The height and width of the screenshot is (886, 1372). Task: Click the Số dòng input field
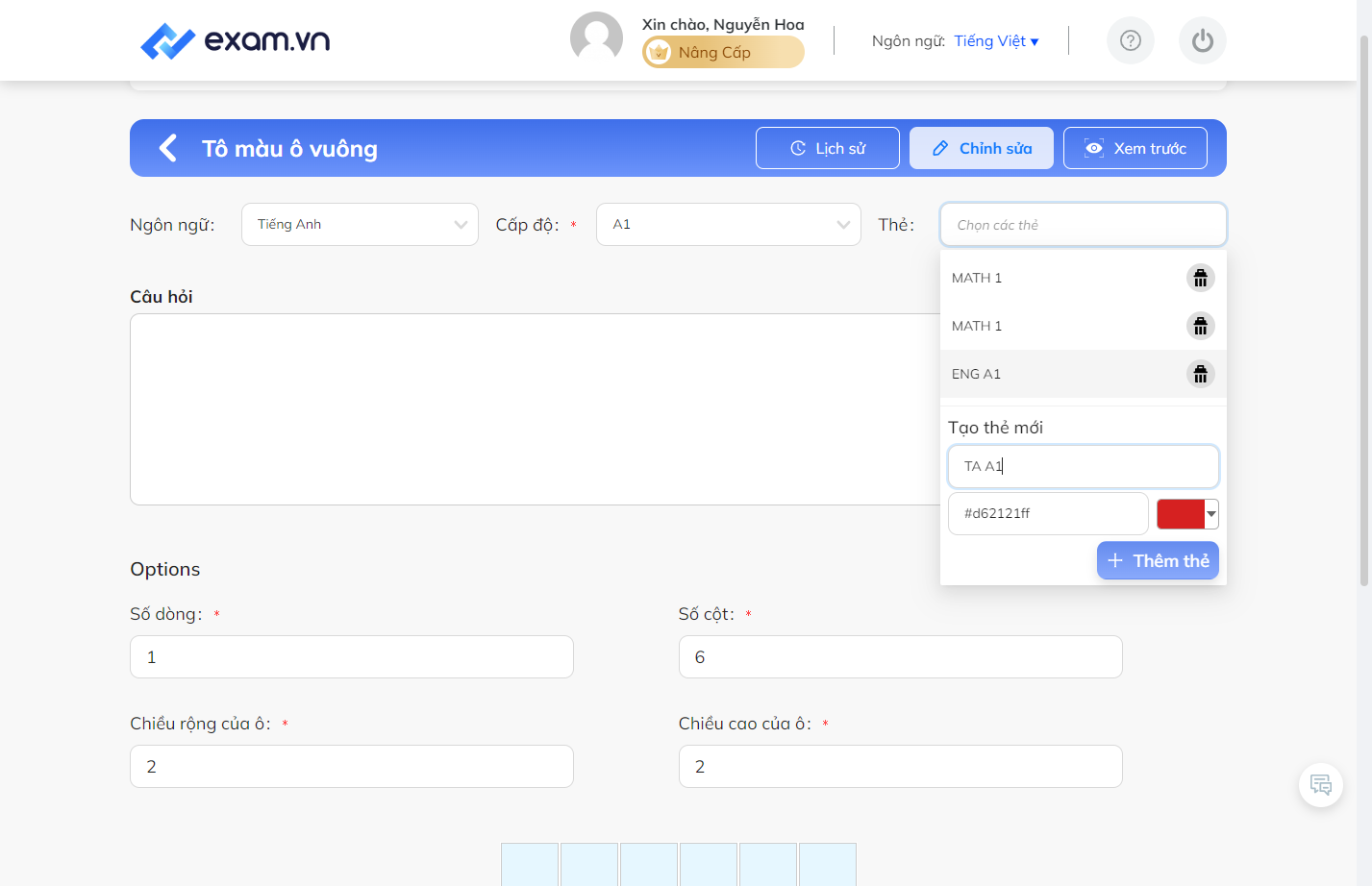click(352, 657)
